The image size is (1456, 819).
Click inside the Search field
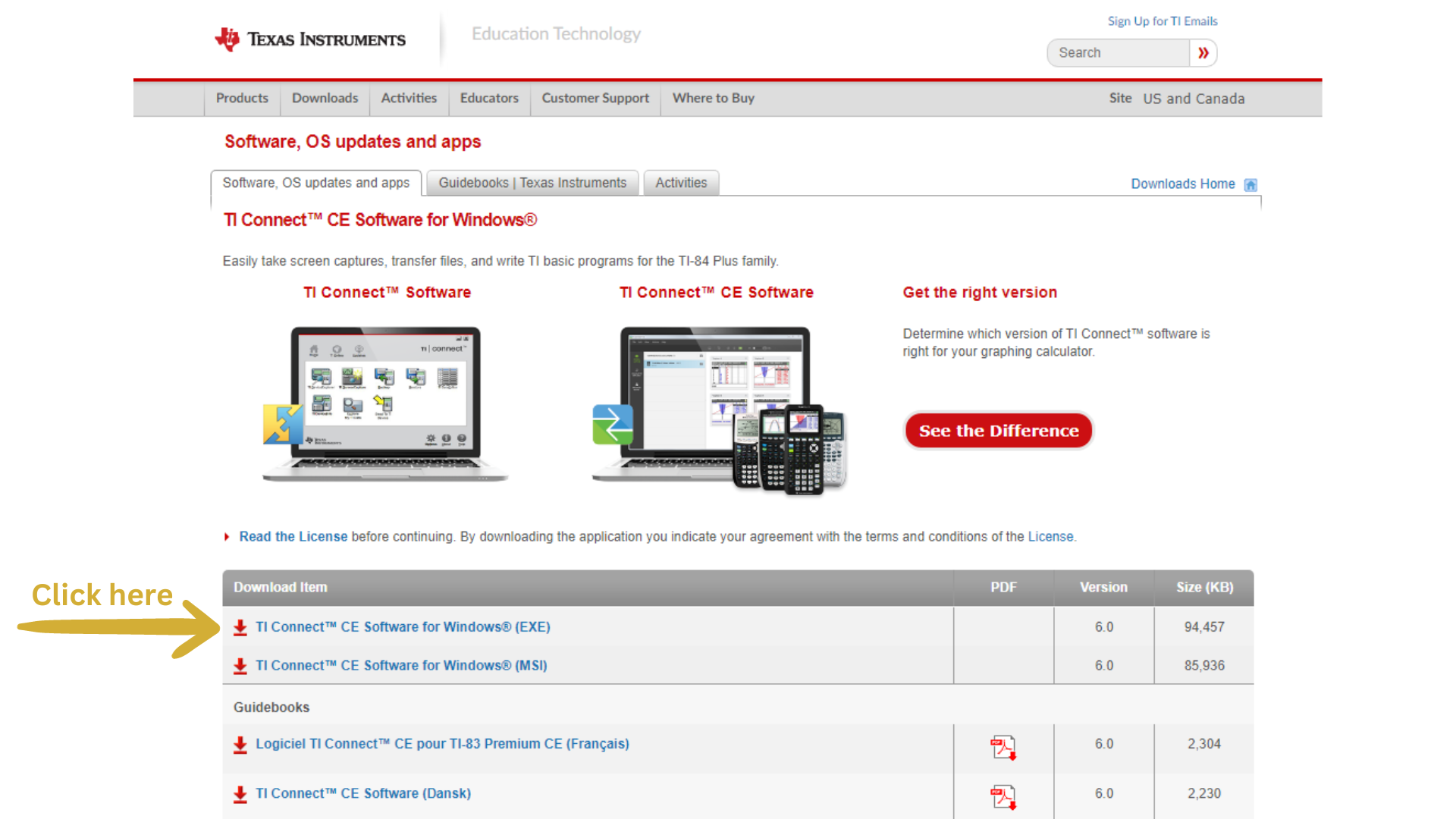[x=1115, y=52]
